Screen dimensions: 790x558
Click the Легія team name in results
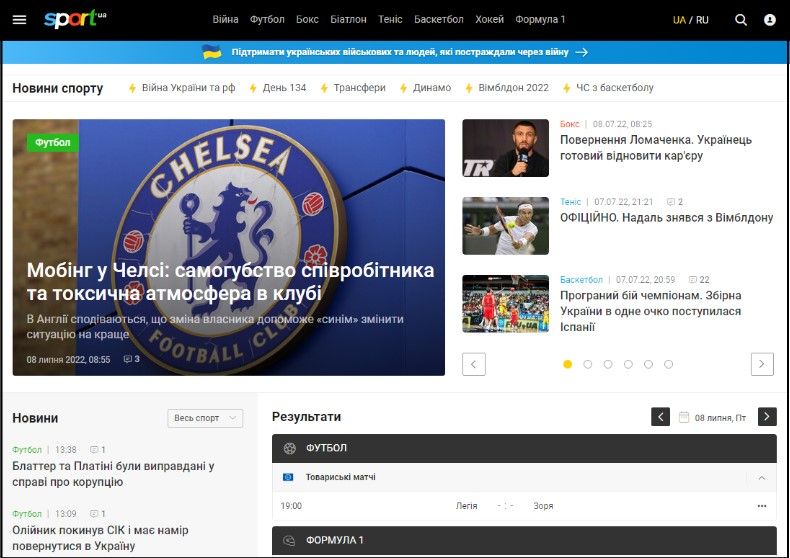[x=467, y=506]
